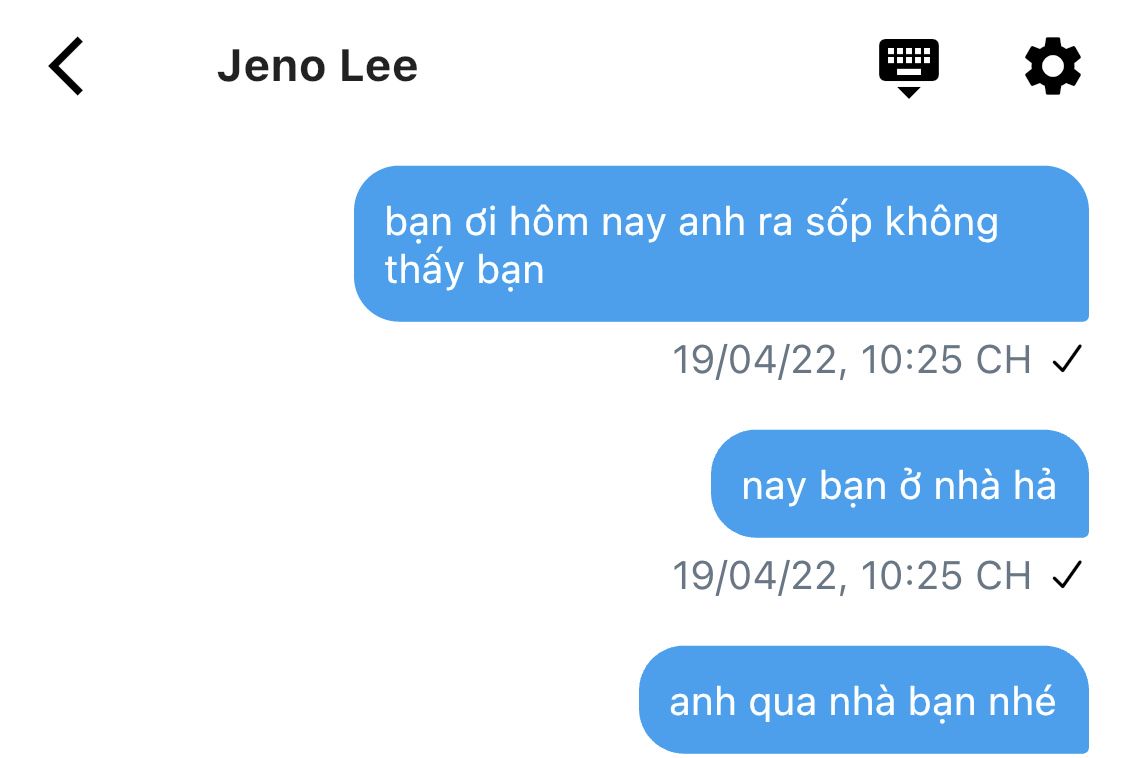
Task: Click the date 19/04/22 under the first message
Action: [x=755, y=360]
